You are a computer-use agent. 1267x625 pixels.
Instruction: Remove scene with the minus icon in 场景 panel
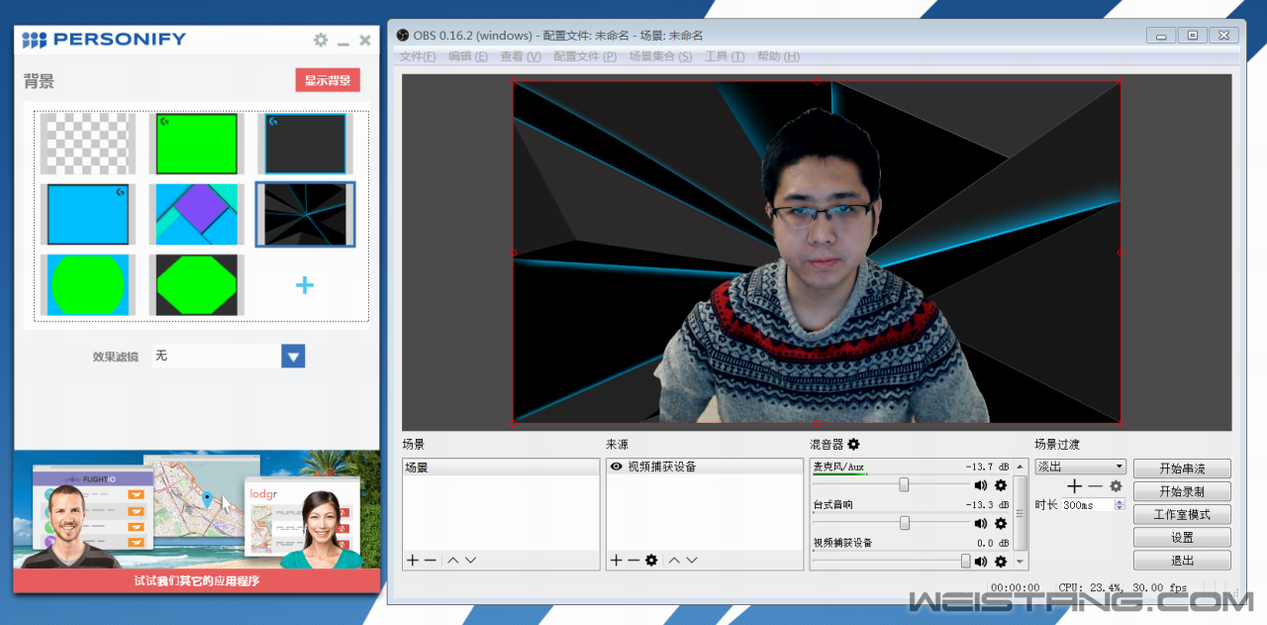pos(430,560)
